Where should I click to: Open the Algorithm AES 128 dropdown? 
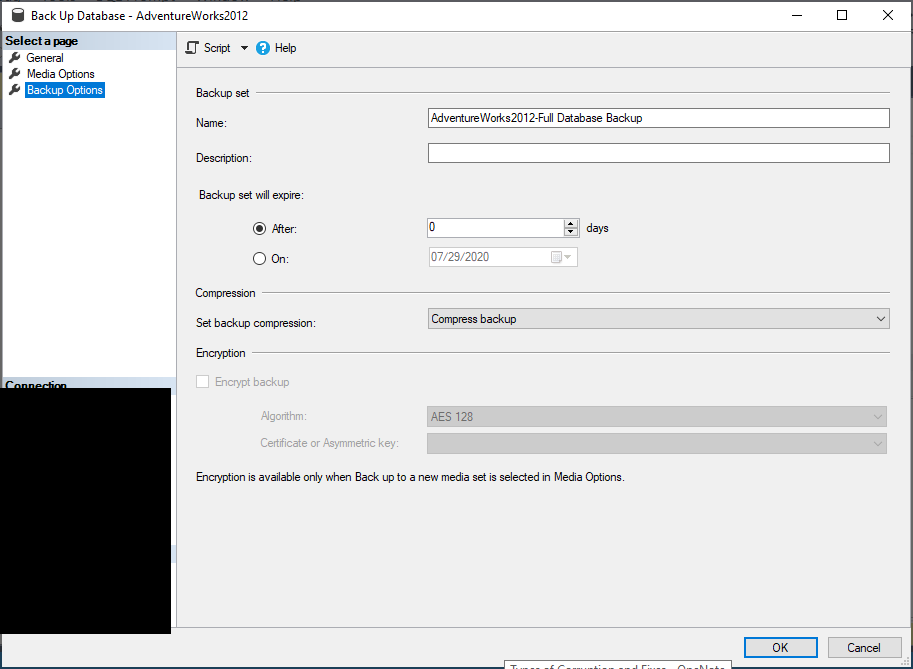coord(657,417)
